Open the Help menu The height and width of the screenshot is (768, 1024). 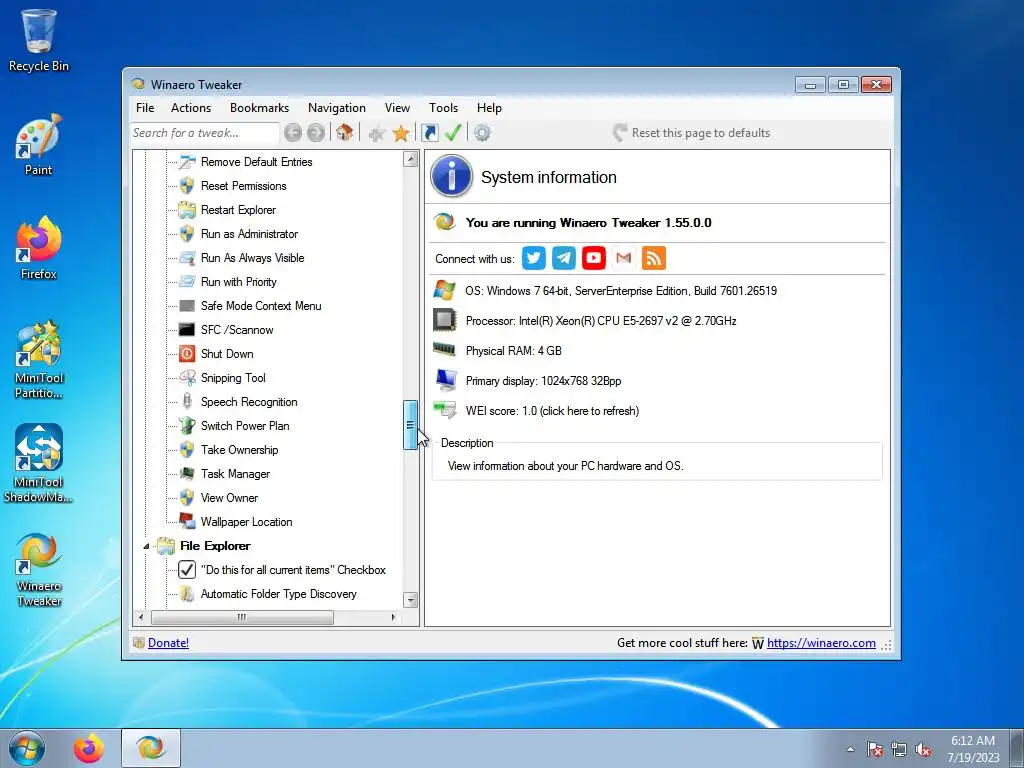pos(489,108)
